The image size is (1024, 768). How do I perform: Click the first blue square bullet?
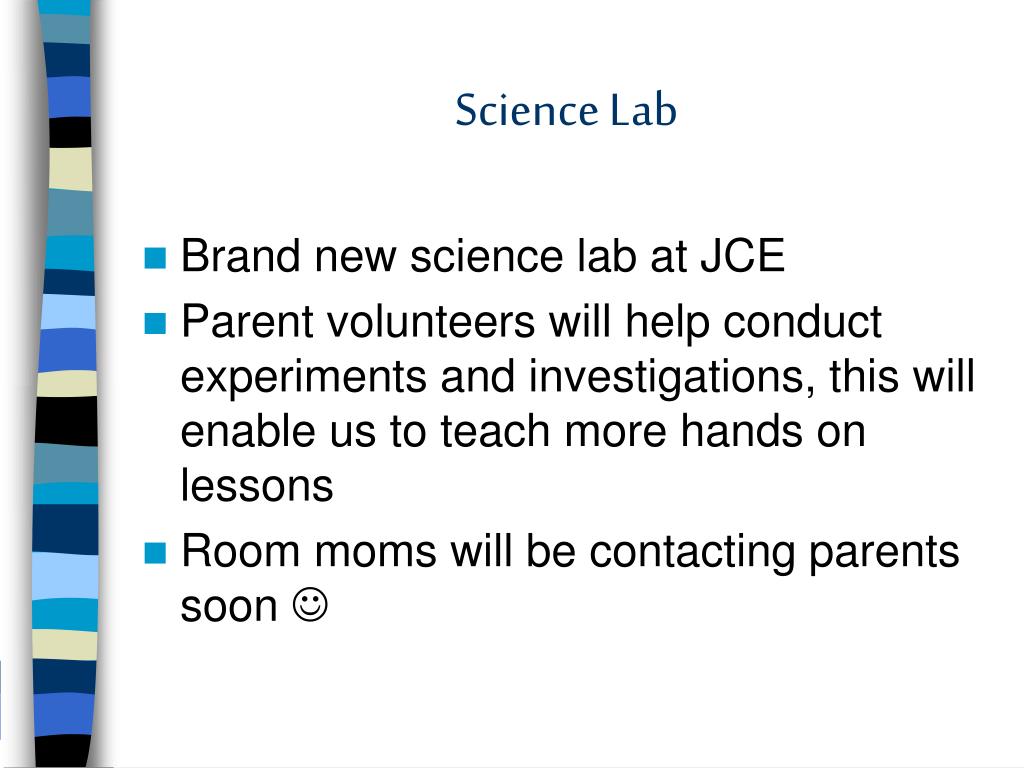[x=155, y=258]
